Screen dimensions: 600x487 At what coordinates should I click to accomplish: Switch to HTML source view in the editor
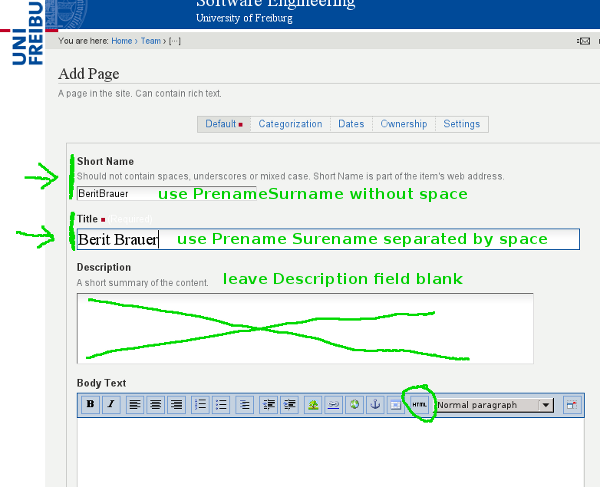tap(419, 405)
